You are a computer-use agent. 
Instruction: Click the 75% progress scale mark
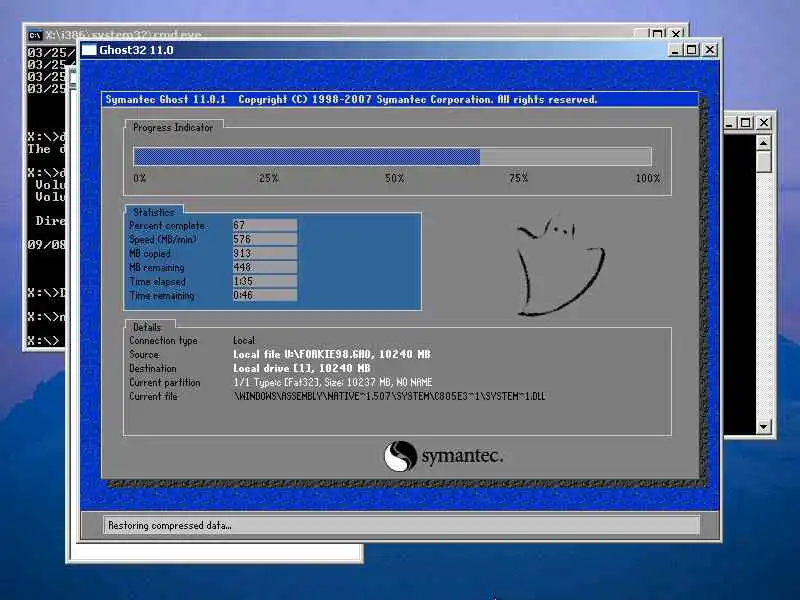(x=518, y=178)
